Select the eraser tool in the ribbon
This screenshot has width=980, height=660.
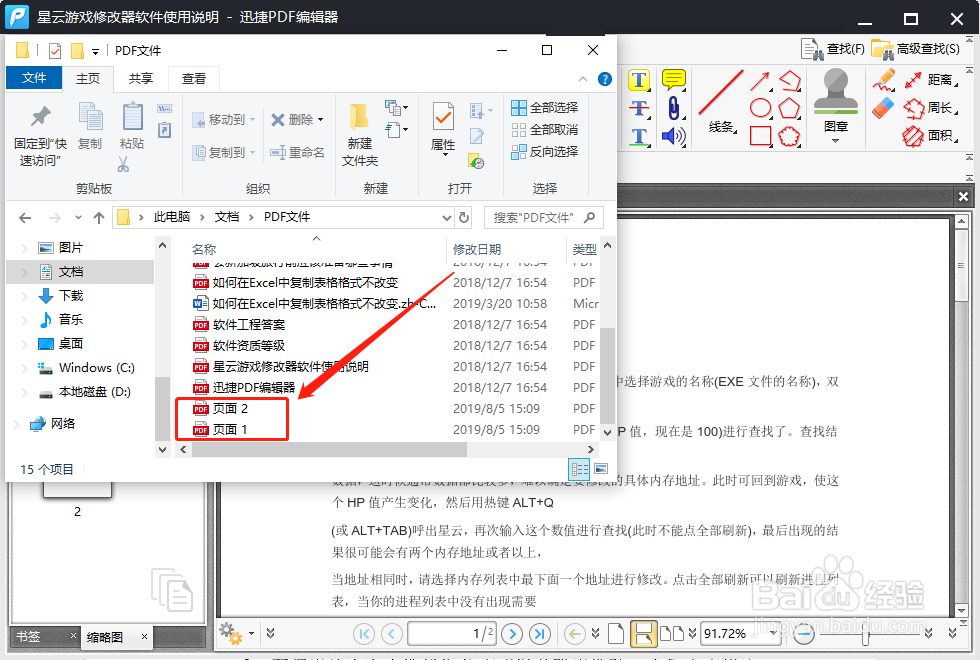[x=882, y=107]
